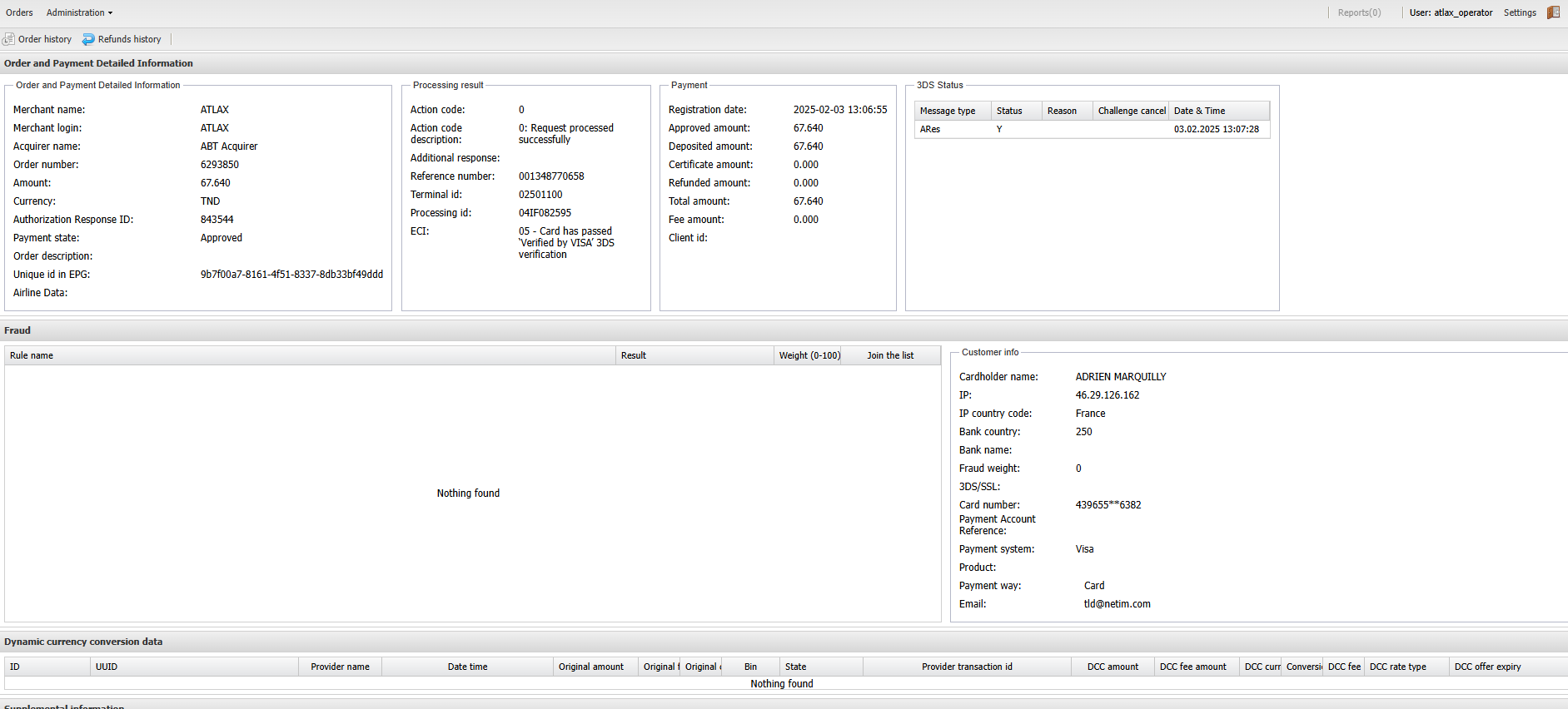This screenshot has width=1568, height=709.
Task: Expand the Administration dropdown menu
Action: 79,12
